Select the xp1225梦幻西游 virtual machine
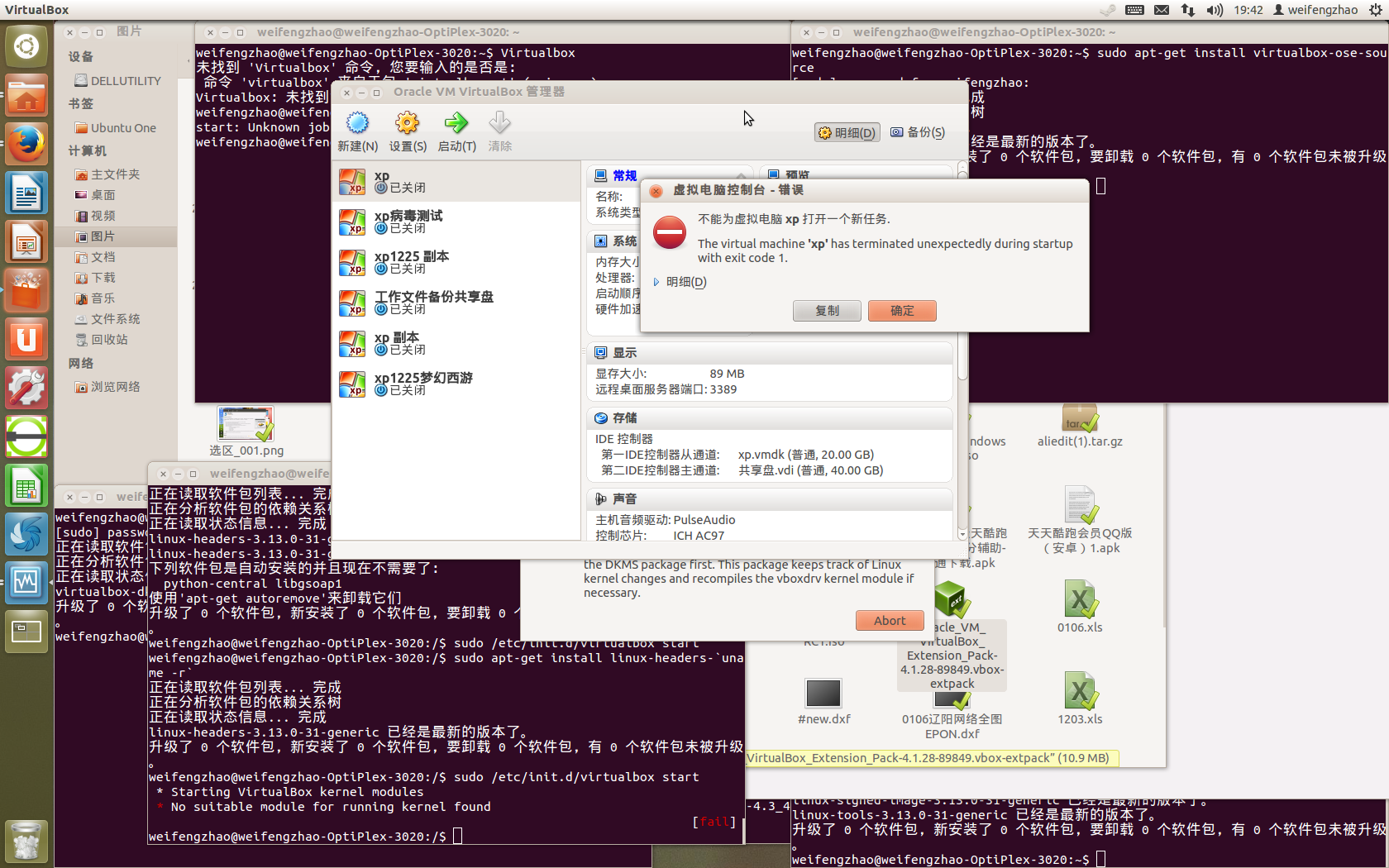Screen dimensions: 1389x868 (x=456, y=384)
